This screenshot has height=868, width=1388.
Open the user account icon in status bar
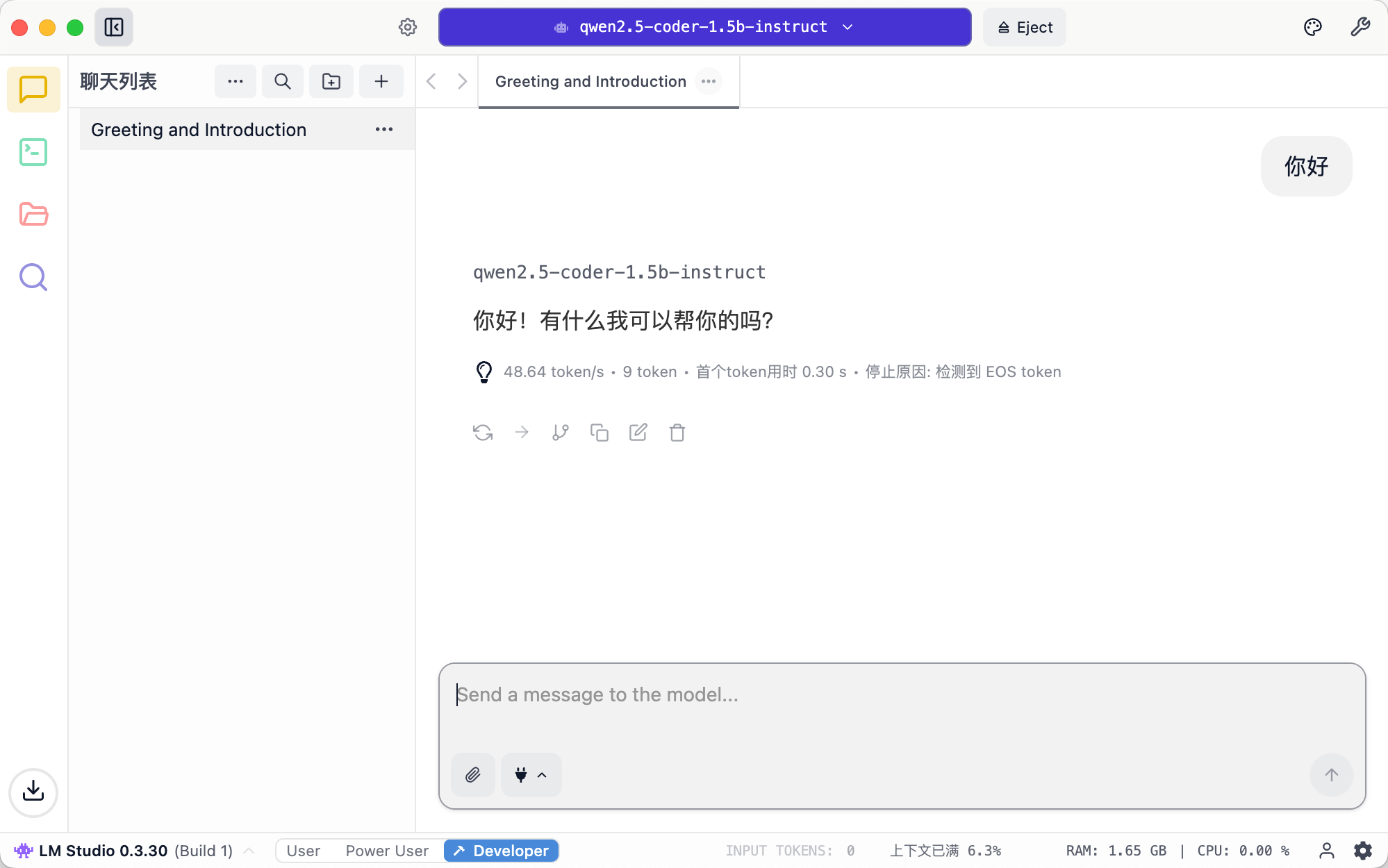(1327, 851)
